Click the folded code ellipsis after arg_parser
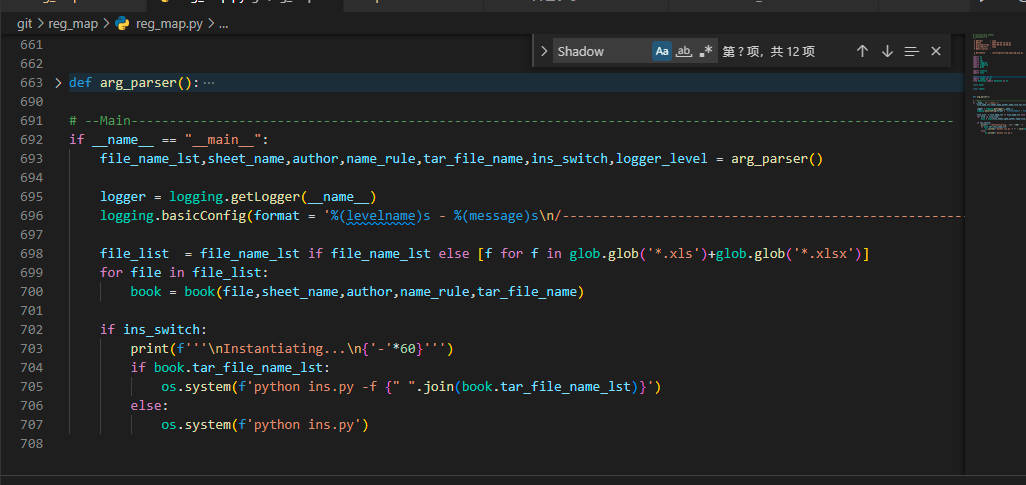Screen dimensions: 1026x485 pos(209,83)
